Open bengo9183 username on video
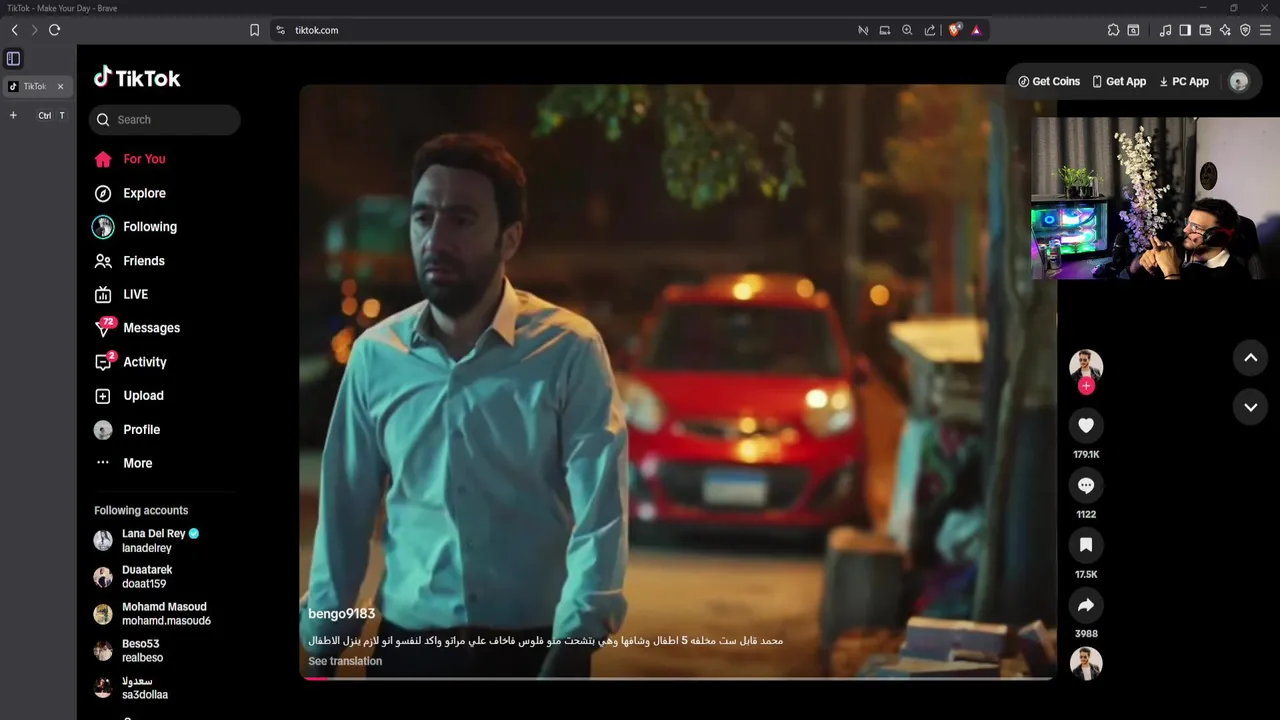The image size is (1280, 720). click(342, 614)
